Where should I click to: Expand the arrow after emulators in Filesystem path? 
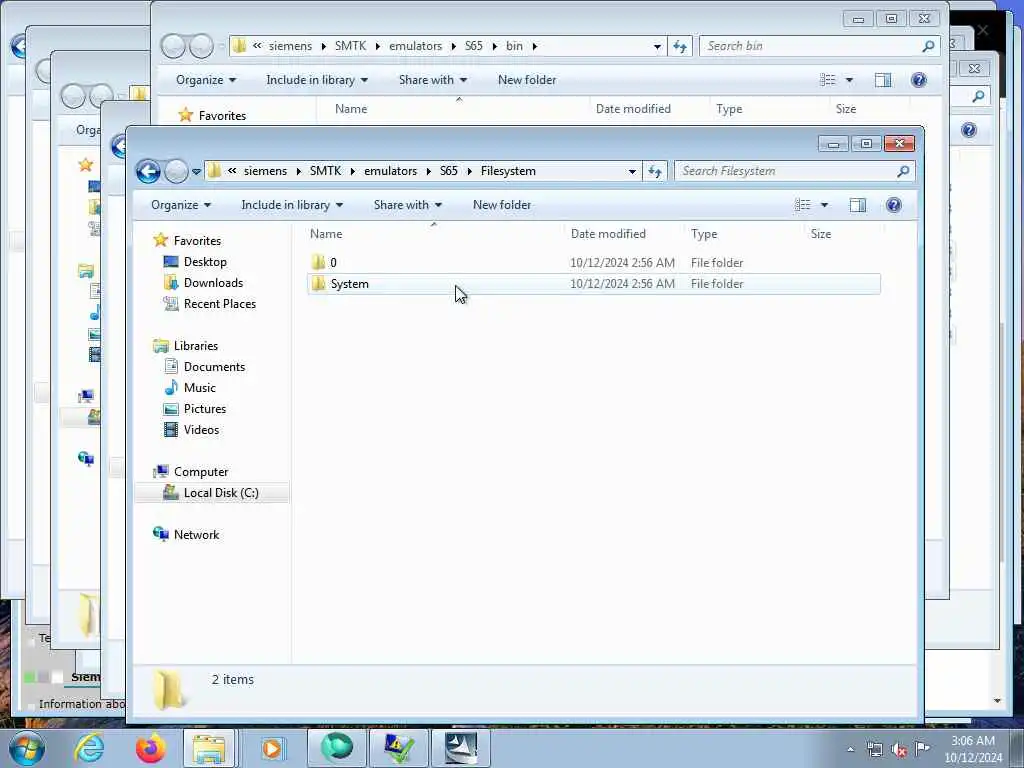click(428, 172)
